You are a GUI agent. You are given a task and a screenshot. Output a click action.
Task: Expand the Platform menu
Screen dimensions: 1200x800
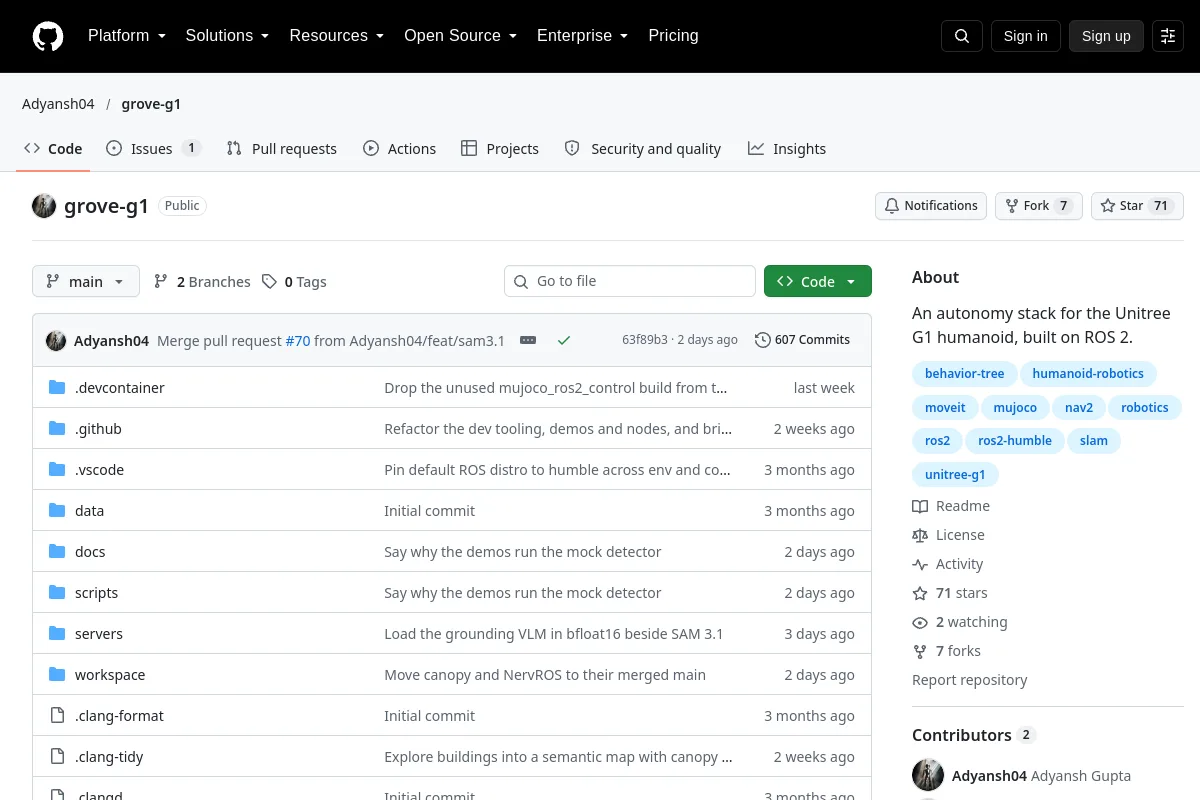coord(127,36)
